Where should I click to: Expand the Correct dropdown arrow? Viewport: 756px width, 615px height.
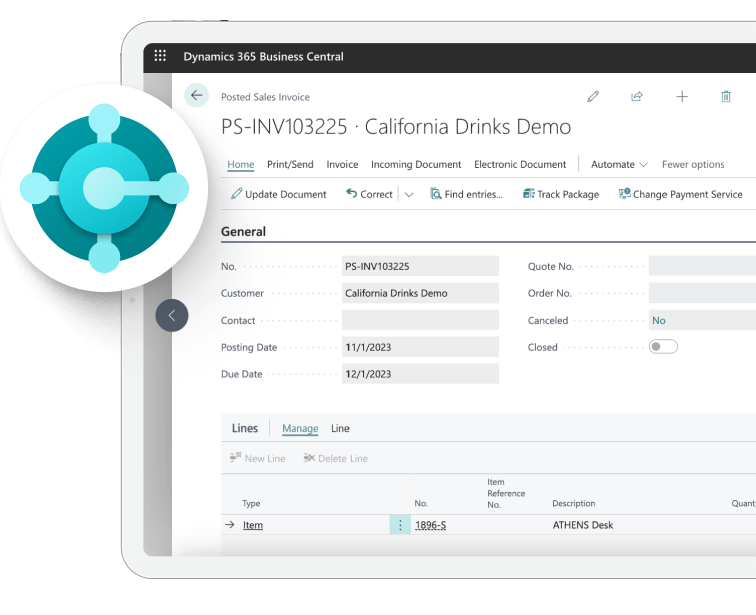(x=409, y=195)
